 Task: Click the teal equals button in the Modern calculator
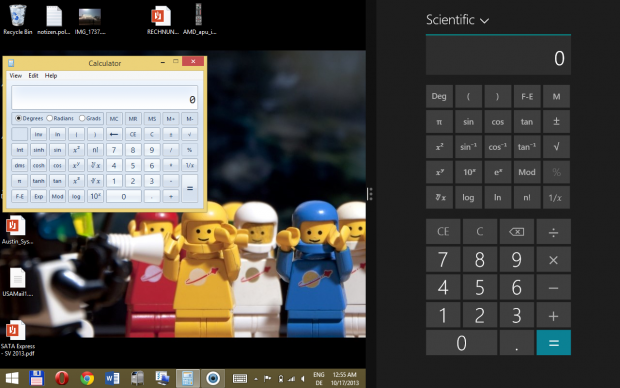click(x=553, y=343)
